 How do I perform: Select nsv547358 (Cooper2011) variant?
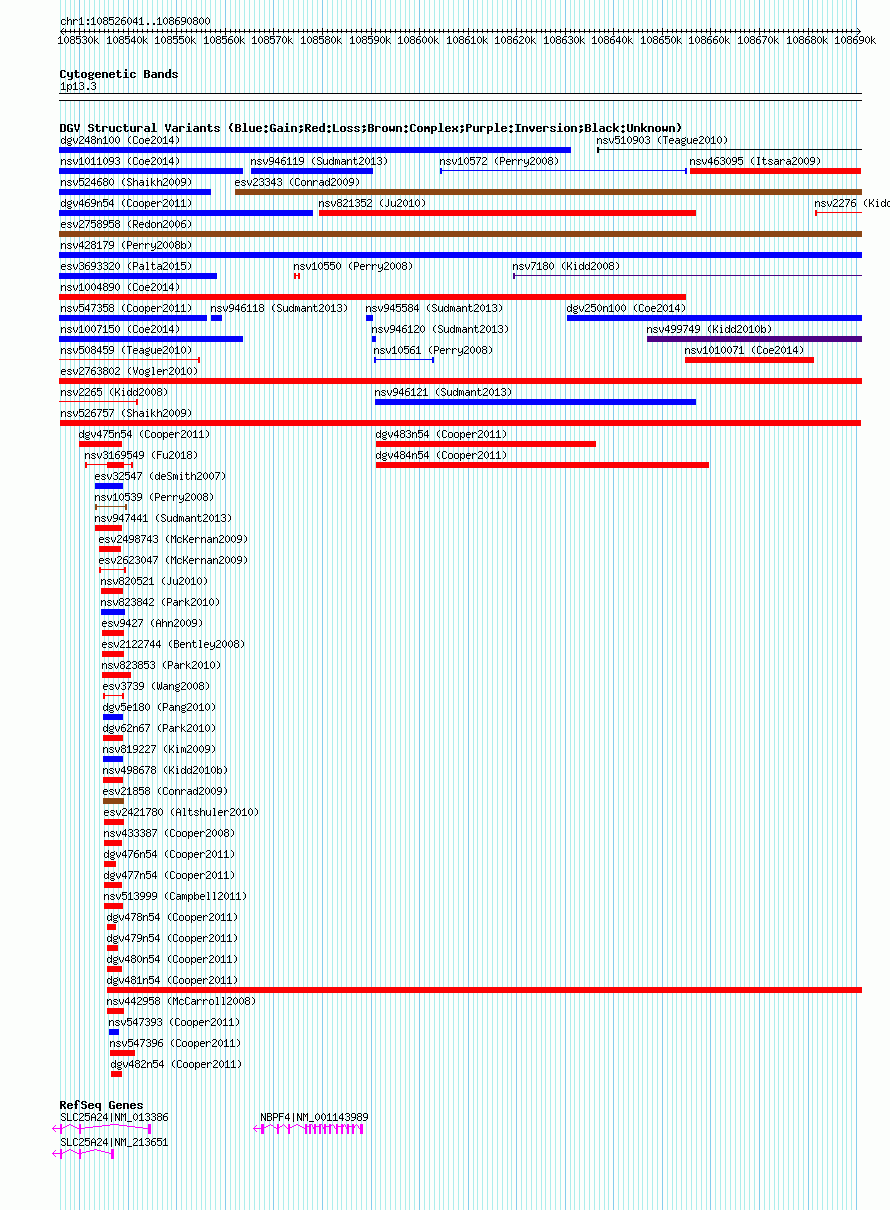click(125, 308)
